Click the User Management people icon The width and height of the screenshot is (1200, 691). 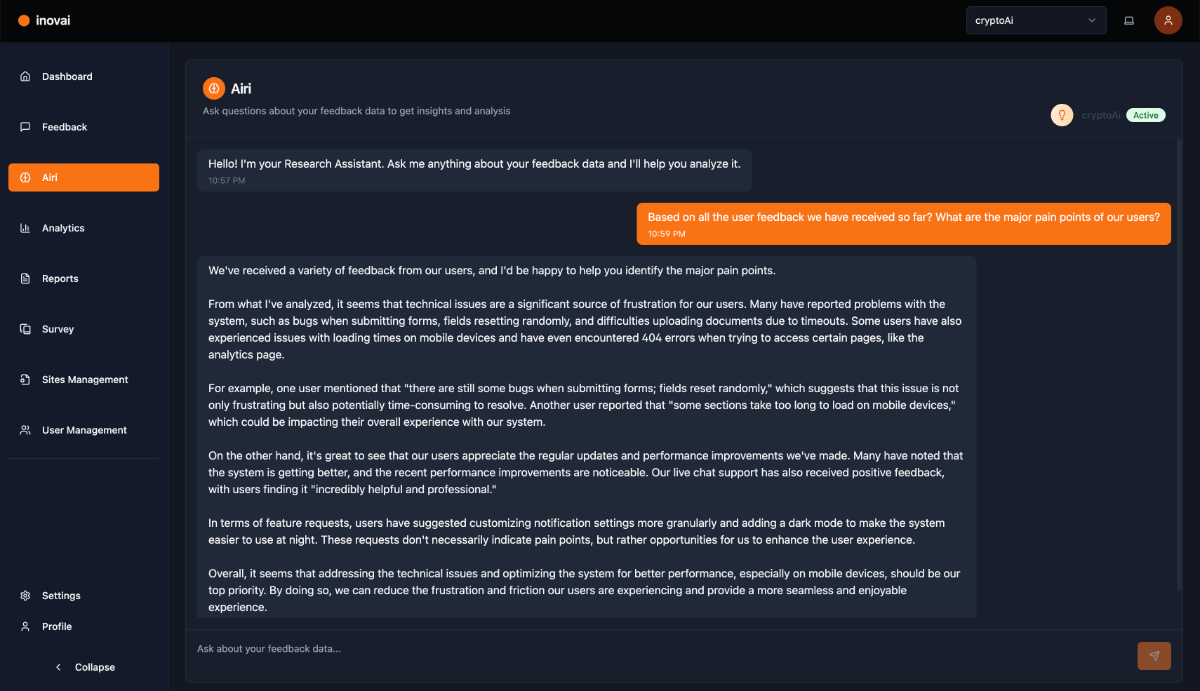pos(25,430)
